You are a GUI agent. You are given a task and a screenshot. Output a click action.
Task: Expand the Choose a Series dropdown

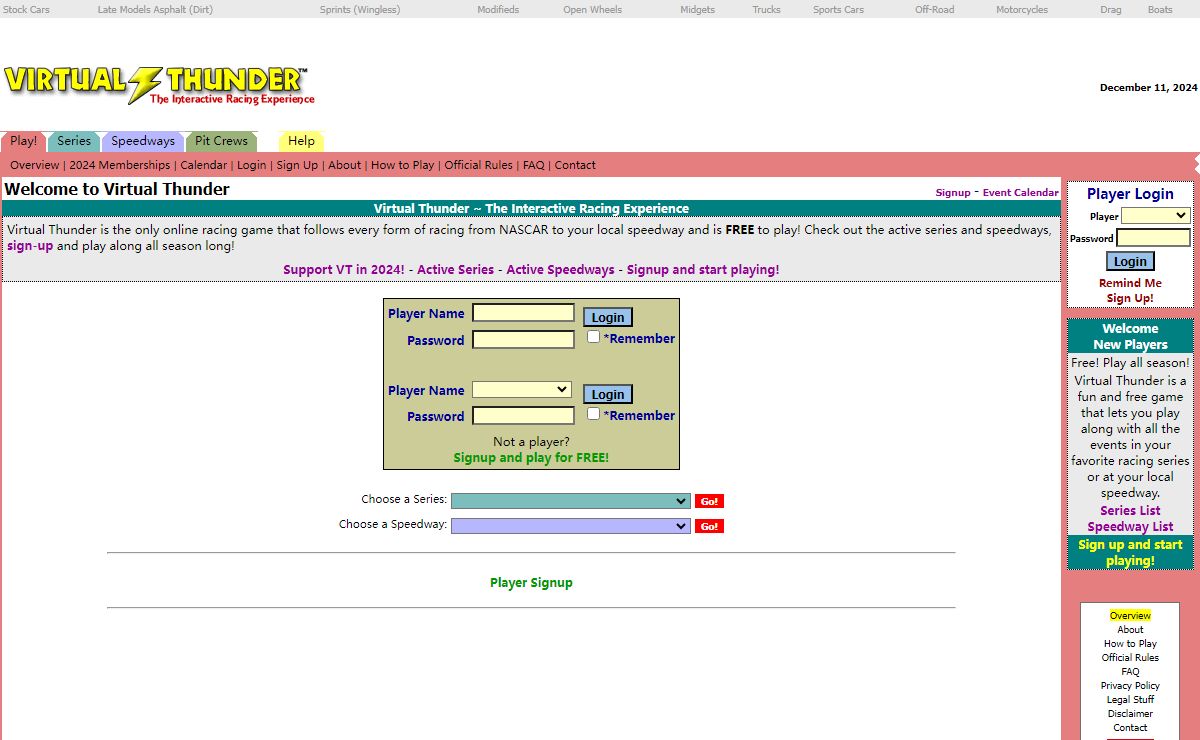coord(571,501)
